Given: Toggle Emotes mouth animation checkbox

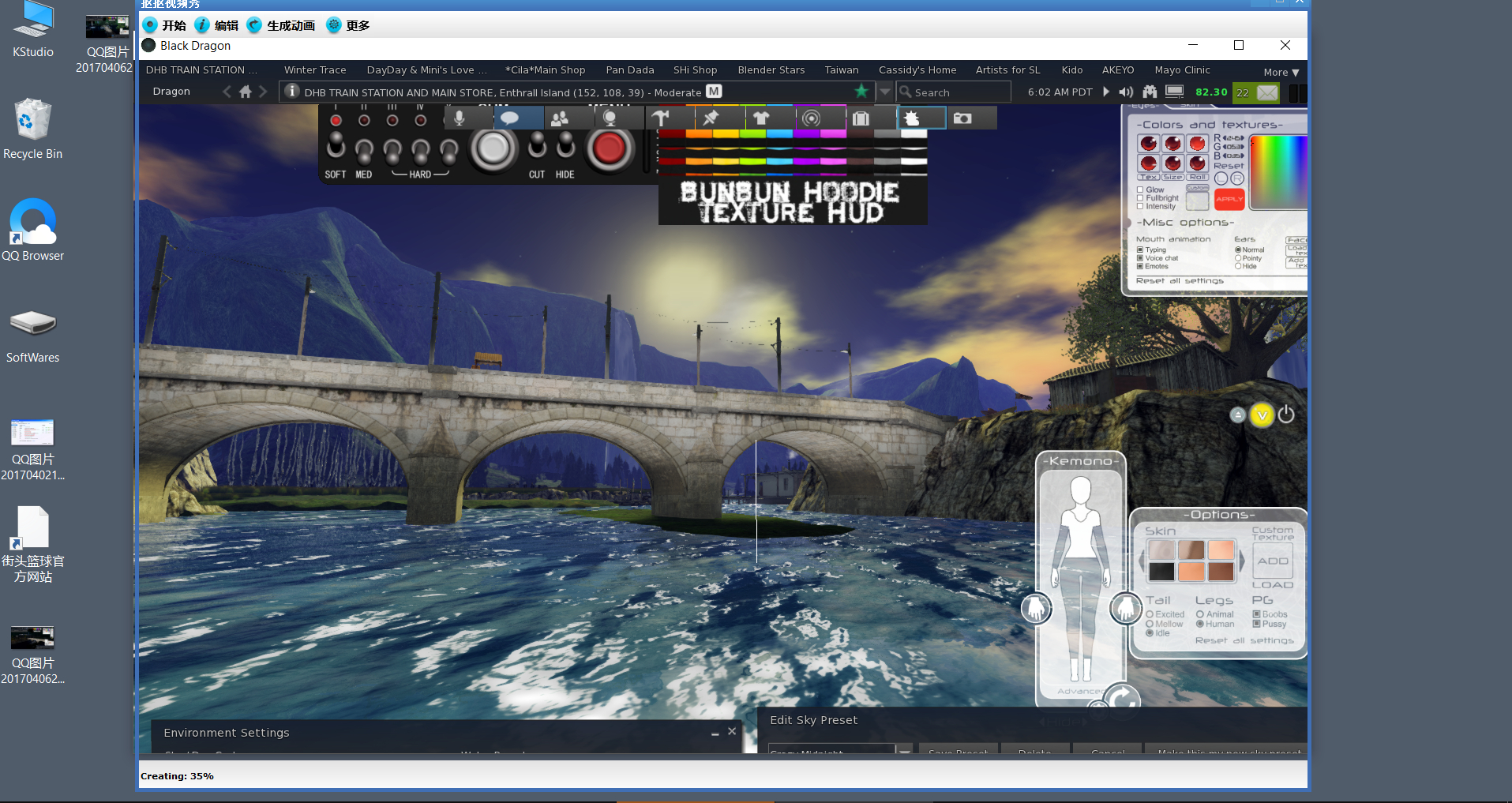Looking at the screenshot, I should pyautogui.click(x=1140, y=266).
